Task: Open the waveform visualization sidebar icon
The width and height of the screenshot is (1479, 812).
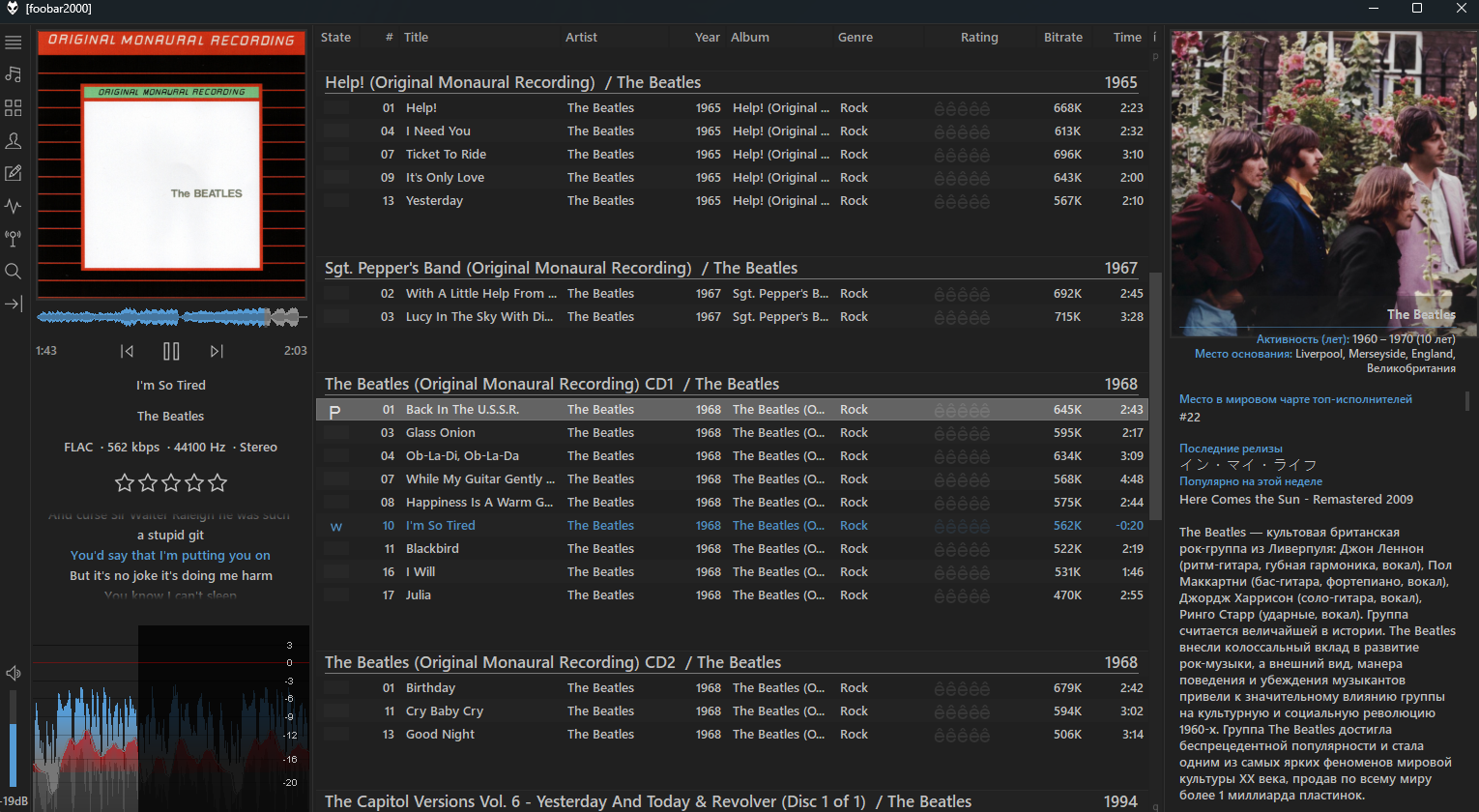Action: [14, 206]
